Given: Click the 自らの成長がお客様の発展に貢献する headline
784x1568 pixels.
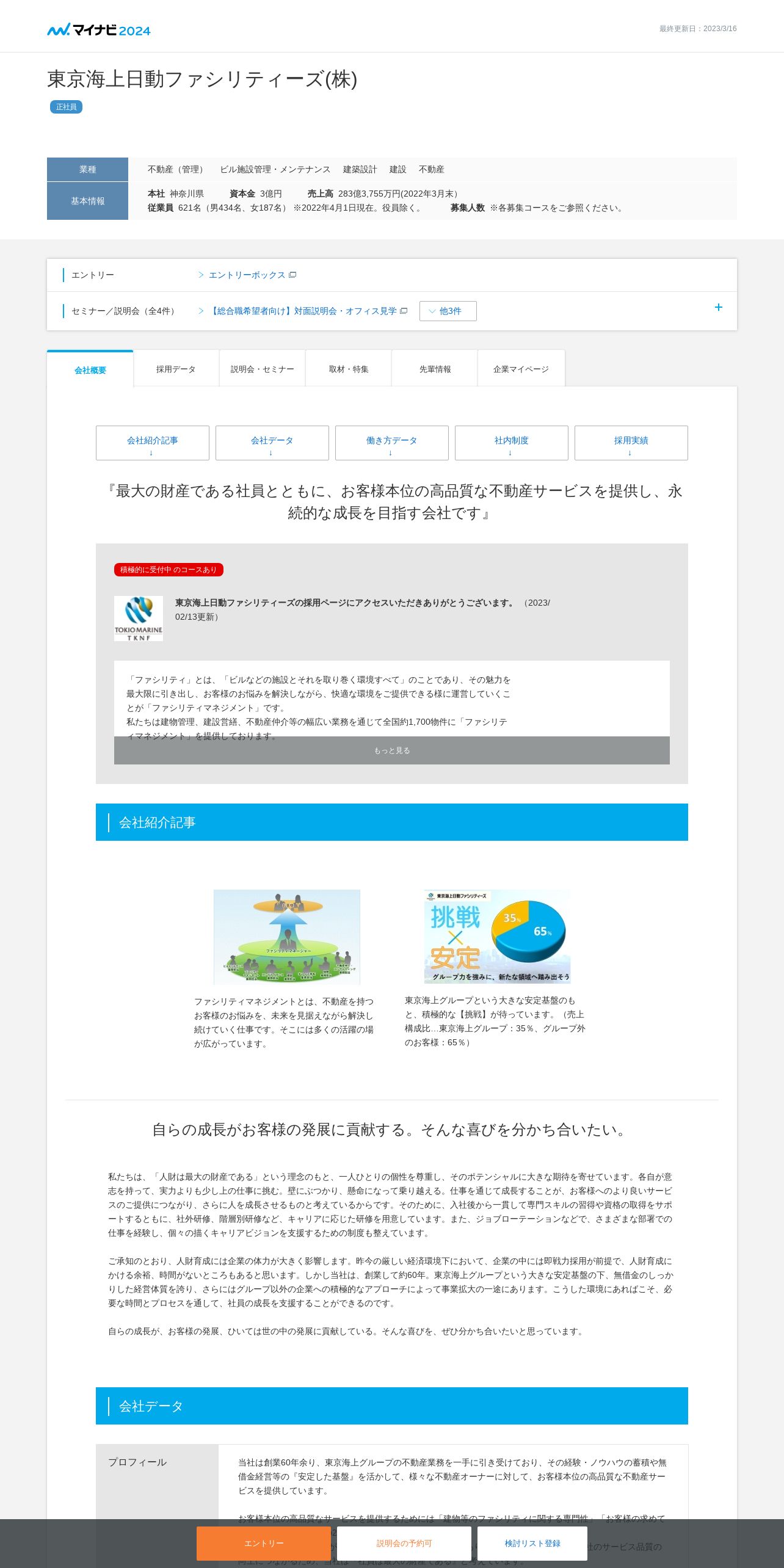Looking at the screenshot, I should 392,1130.
